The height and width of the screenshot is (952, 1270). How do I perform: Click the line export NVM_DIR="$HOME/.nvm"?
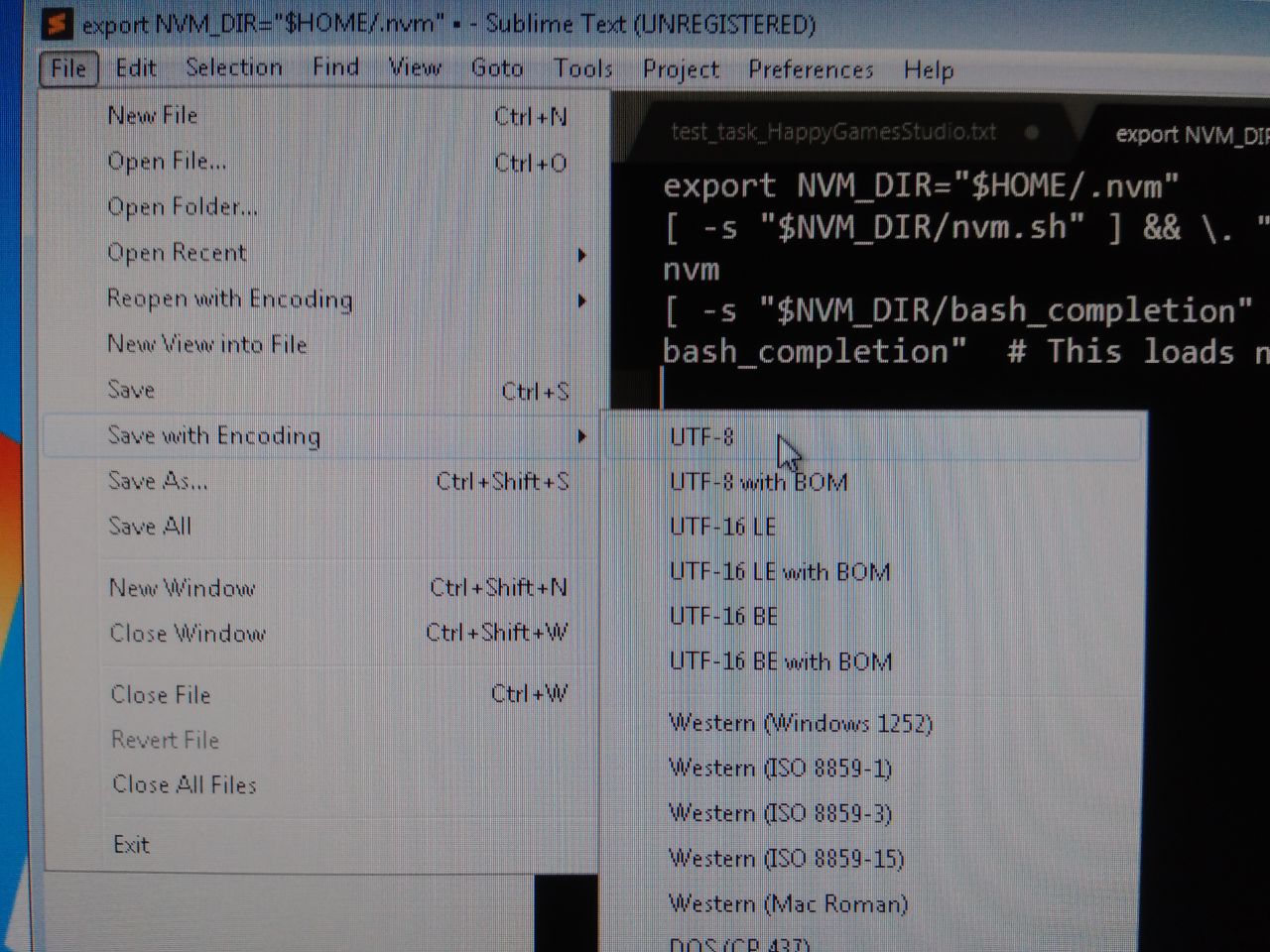(921, 185)
